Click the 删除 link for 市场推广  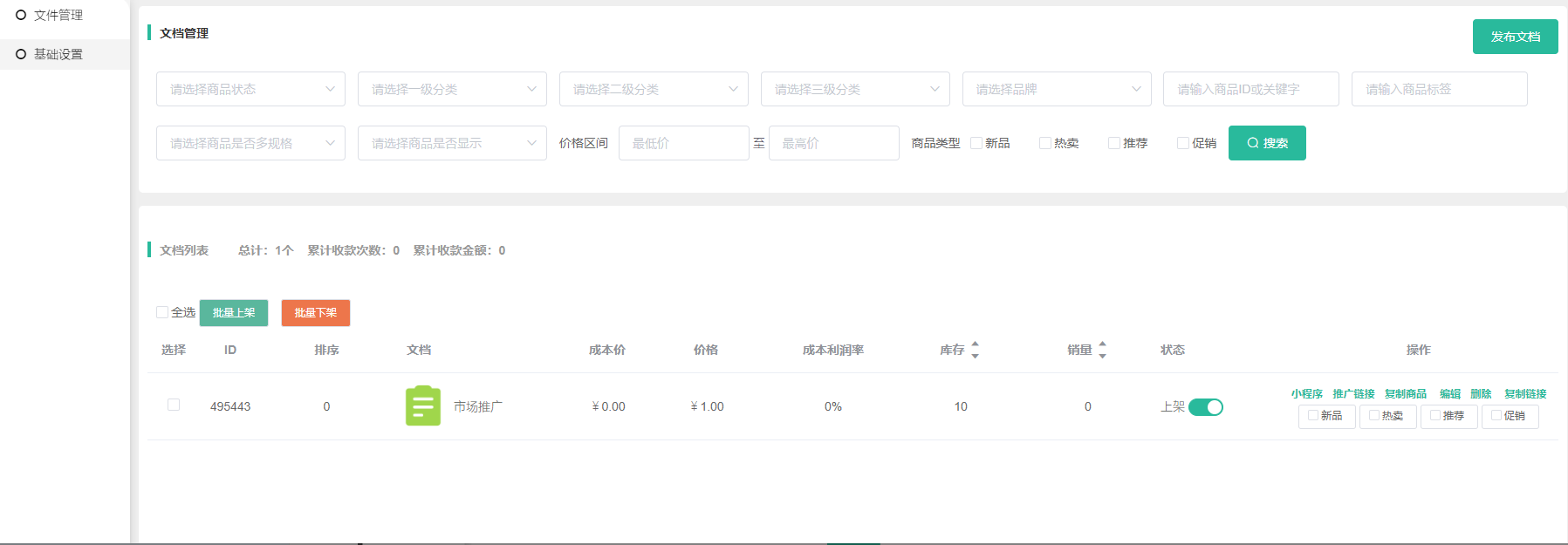(1481, 394)
